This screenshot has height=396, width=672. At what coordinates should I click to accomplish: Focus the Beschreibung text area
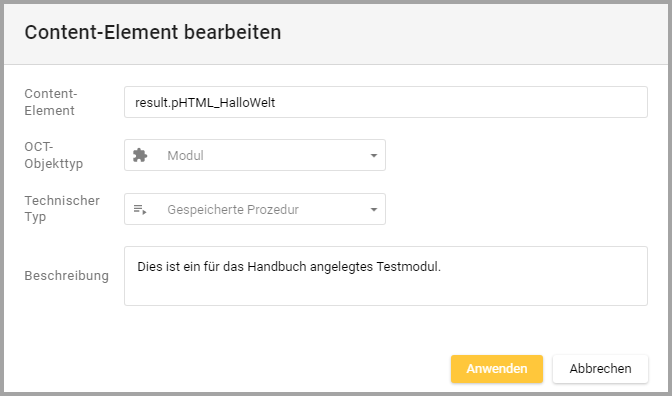coord(386,276)
